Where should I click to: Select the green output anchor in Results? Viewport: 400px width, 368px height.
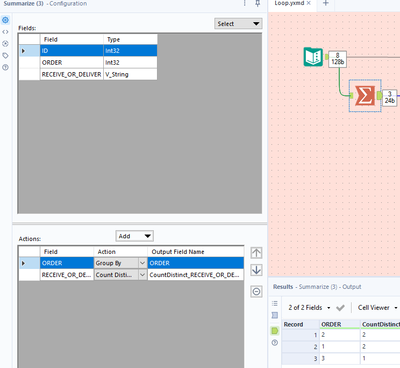point(275,330)
